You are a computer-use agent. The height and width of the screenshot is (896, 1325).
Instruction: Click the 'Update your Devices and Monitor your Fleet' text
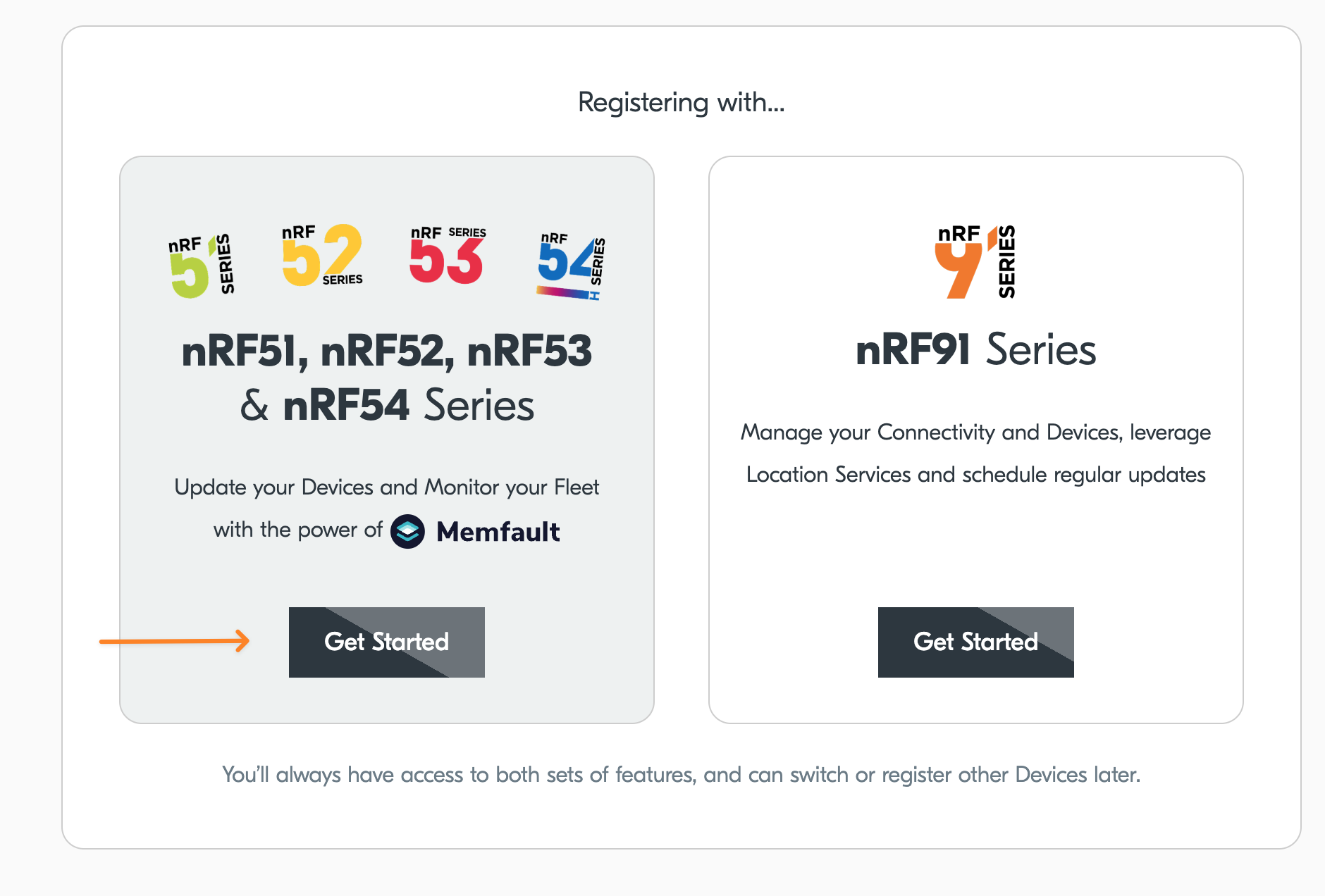[386, 487]
